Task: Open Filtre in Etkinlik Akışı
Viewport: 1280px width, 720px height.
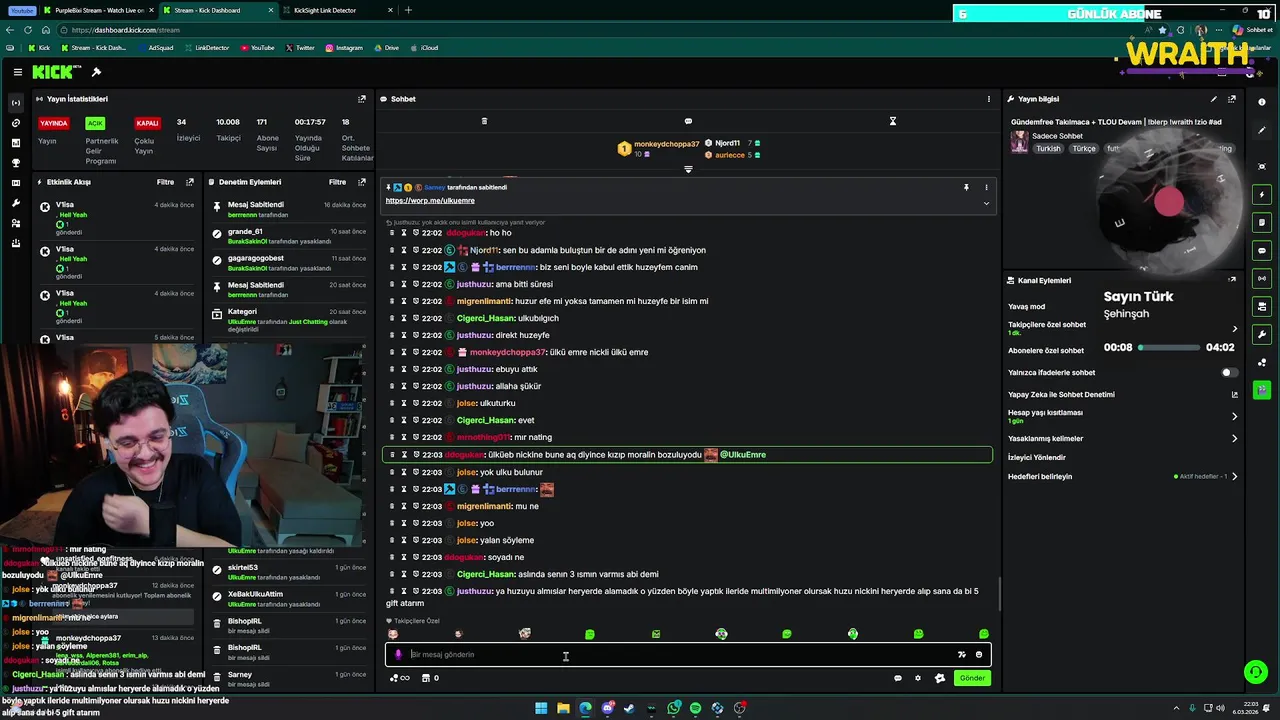Action: pos(165,182)
